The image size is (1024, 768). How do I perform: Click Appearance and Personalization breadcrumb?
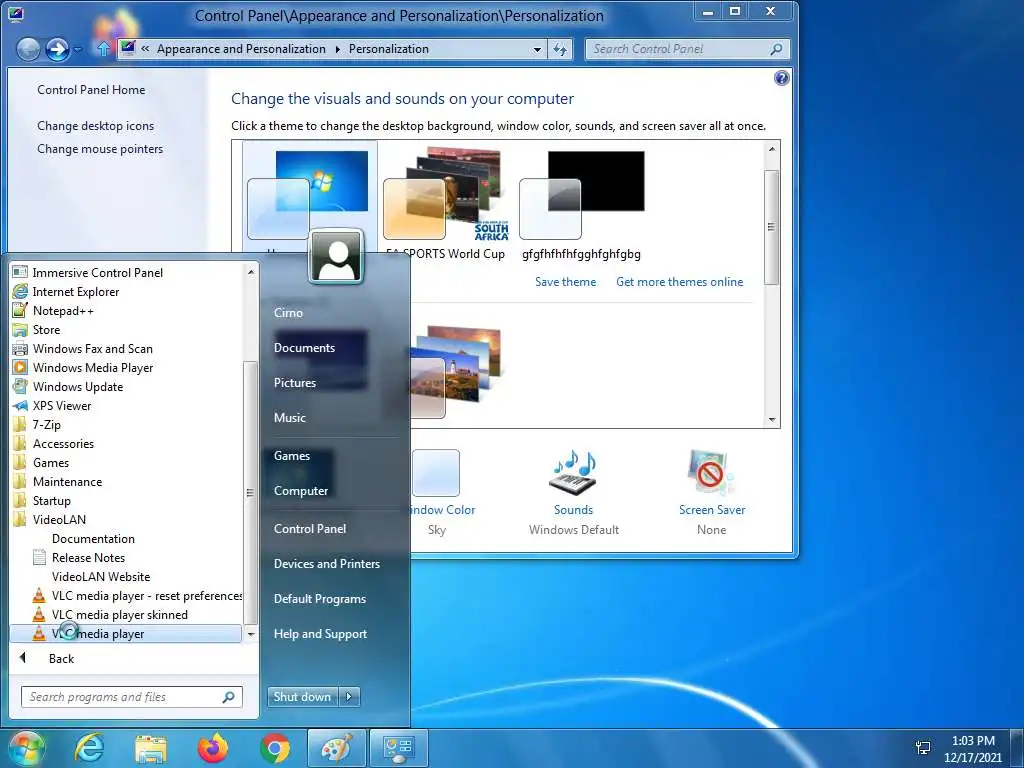tap(241, 49)
